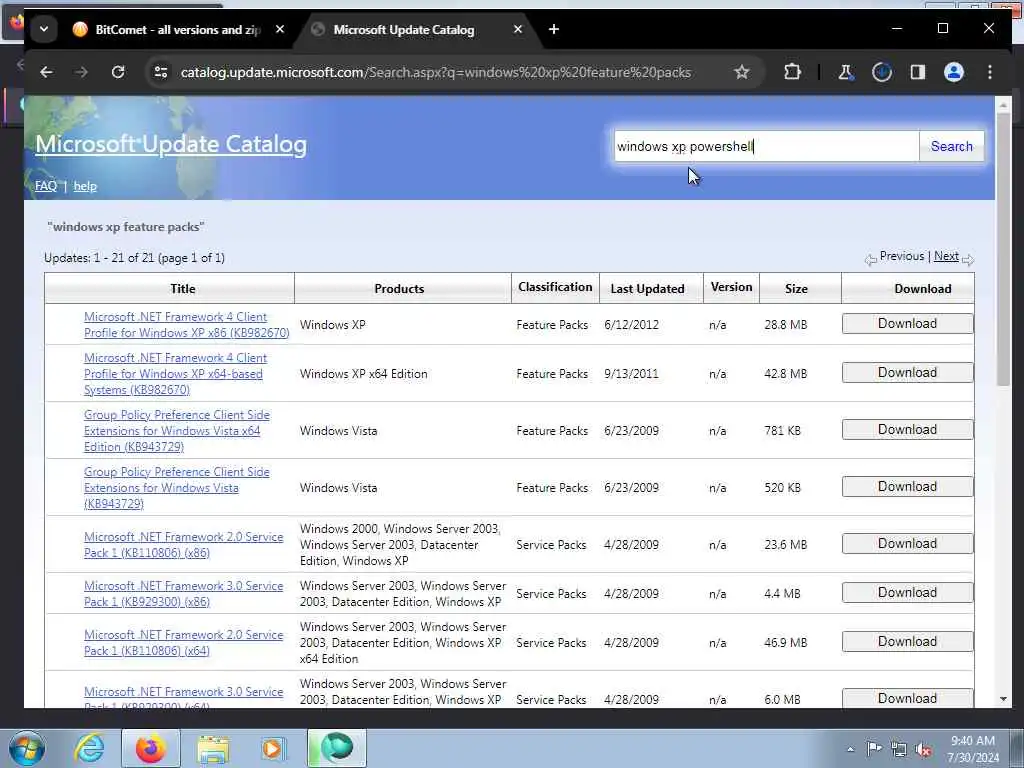This screenshot has height=768, width=1024.
Task: Sort by the Version column header
Action: click(x=731, y=287)
